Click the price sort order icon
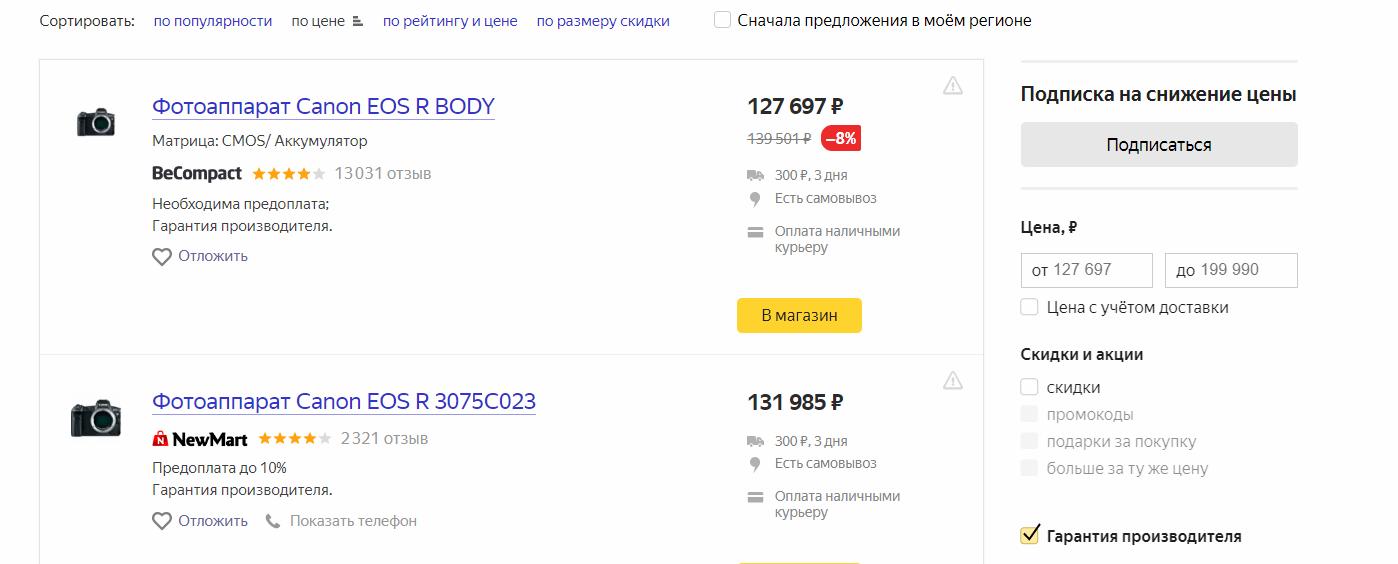Viewport: 1398px width, 564px height. point(358,21)
